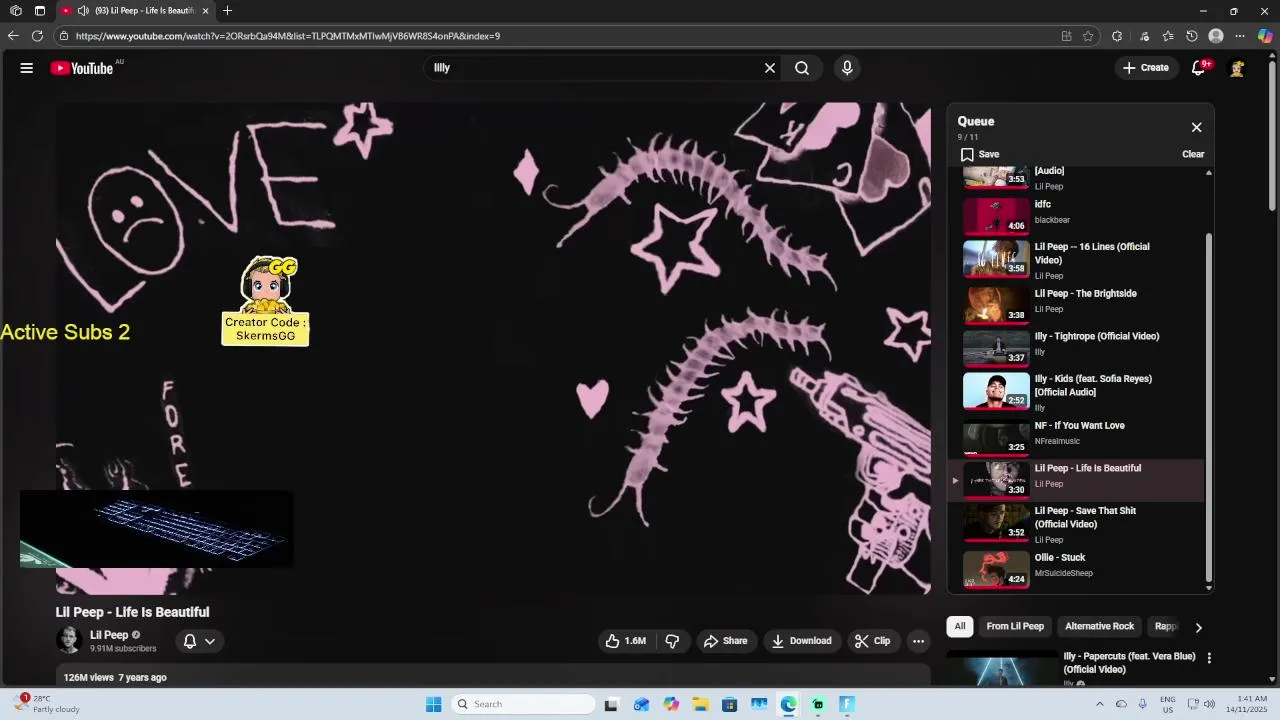Dislike the video

(x=672, y=641)
